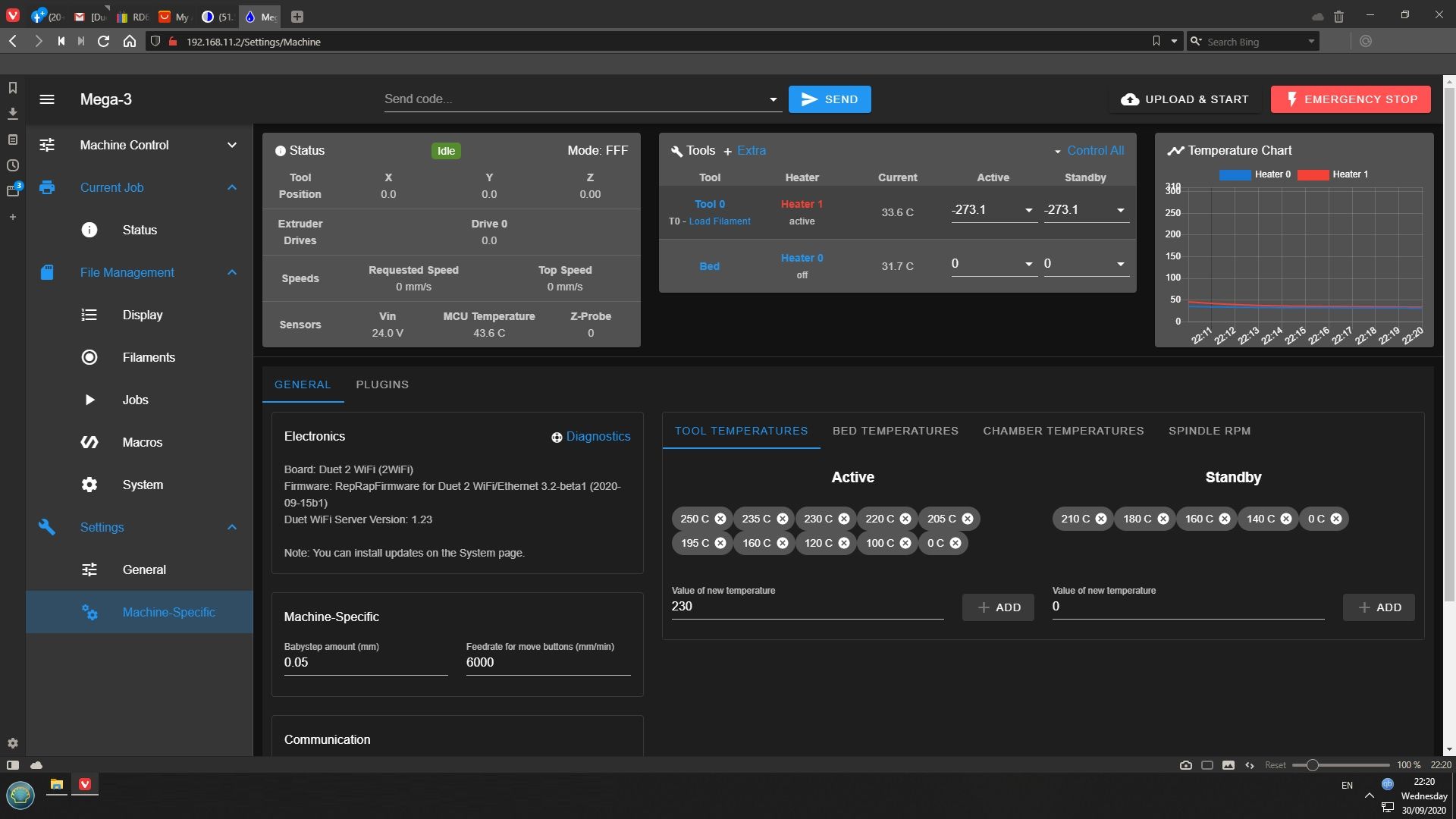This screenshot has height=819, width=1456.
Task: Click the Current Job printer icon
Action: [47, 187]
